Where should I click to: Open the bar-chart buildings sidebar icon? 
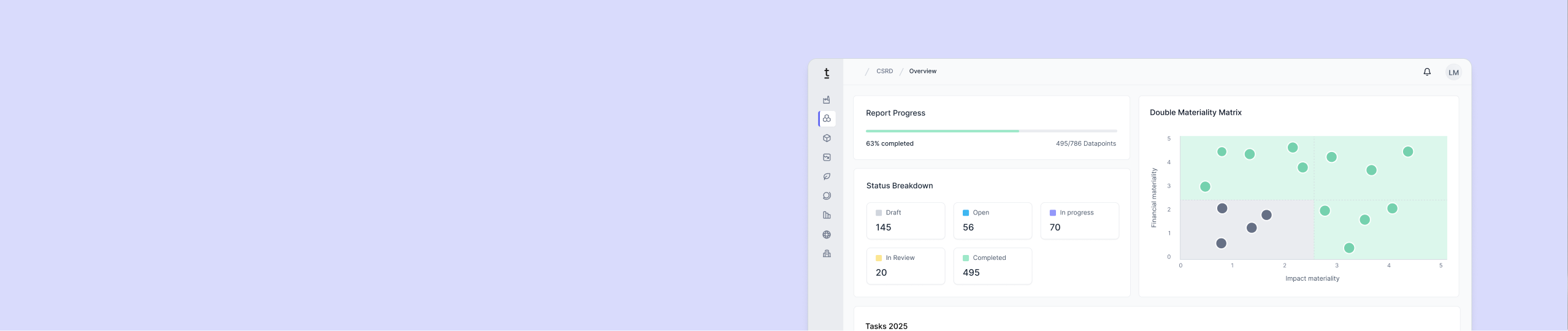827,215
